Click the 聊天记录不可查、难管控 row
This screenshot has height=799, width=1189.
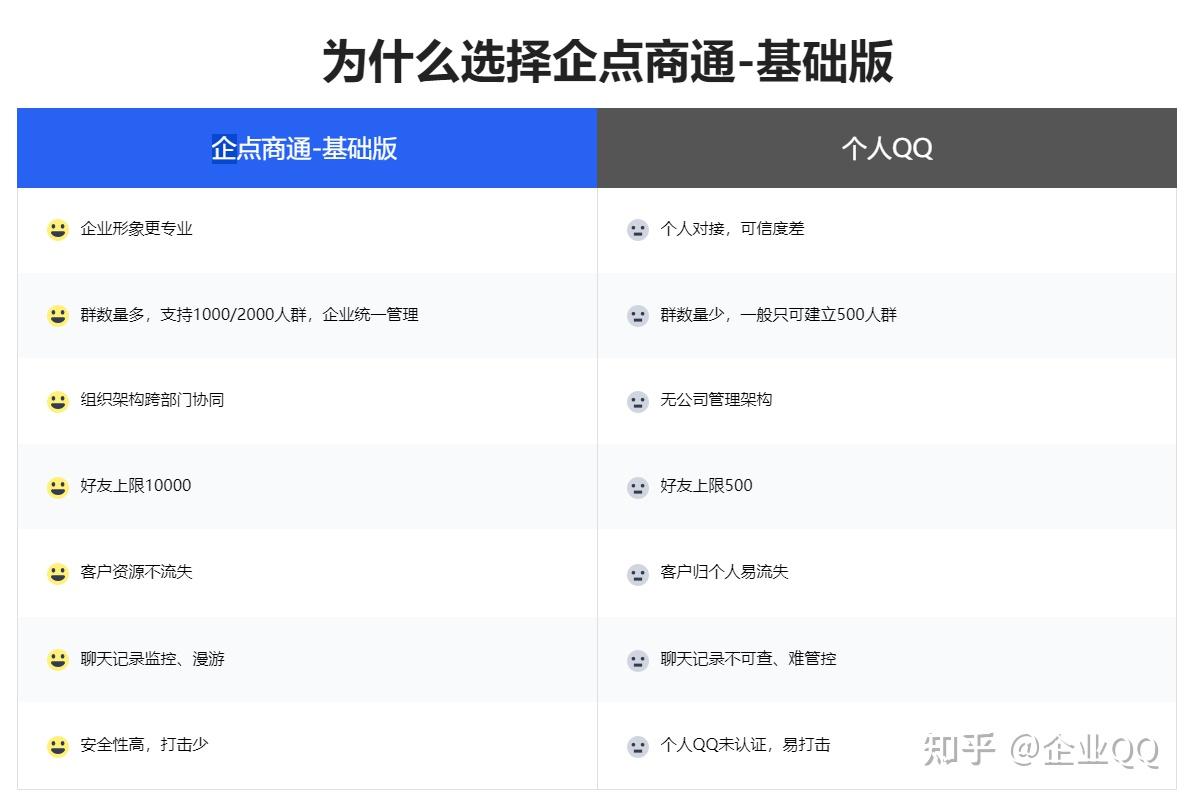pos(748,659)
